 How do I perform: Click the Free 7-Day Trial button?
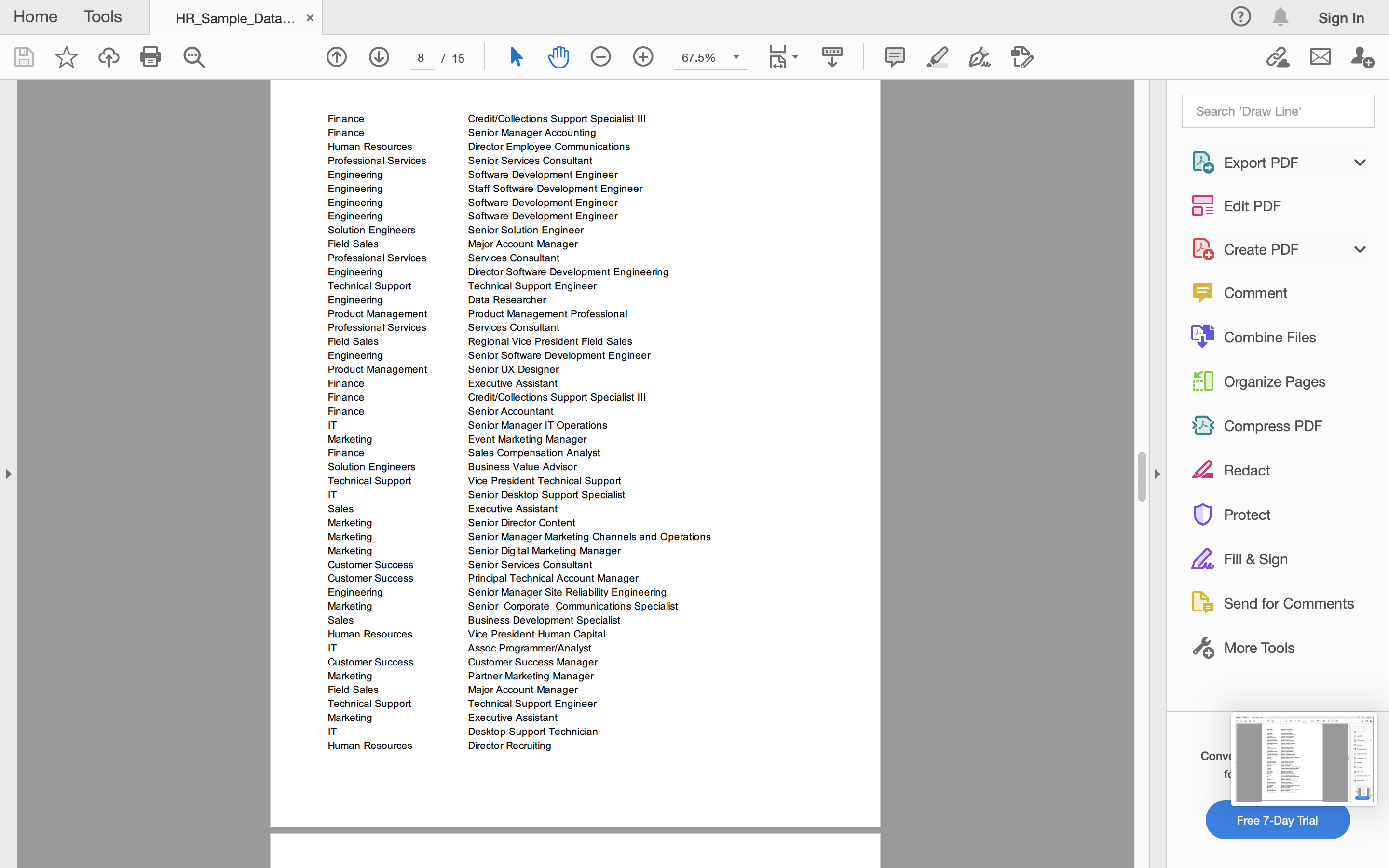pyautogui.click(x=1277, y=820)
